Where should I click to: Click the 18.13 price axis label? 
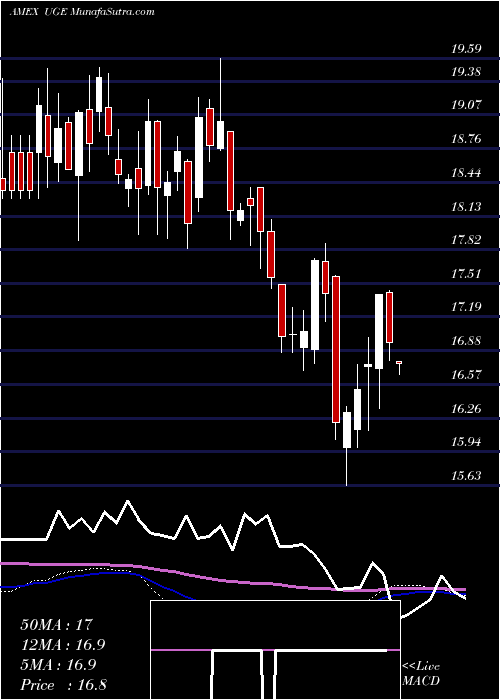tap(466, 207)
